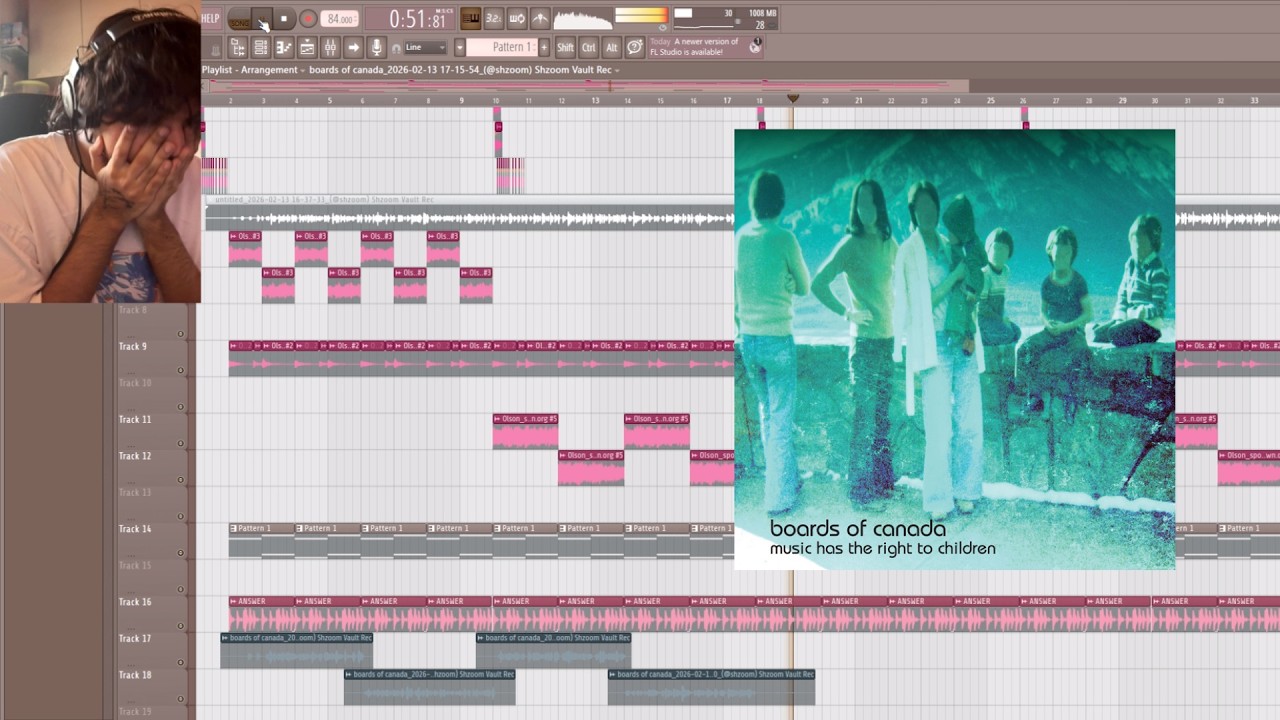
Task: Open the HELP menu
Action: tap(210, 18)
